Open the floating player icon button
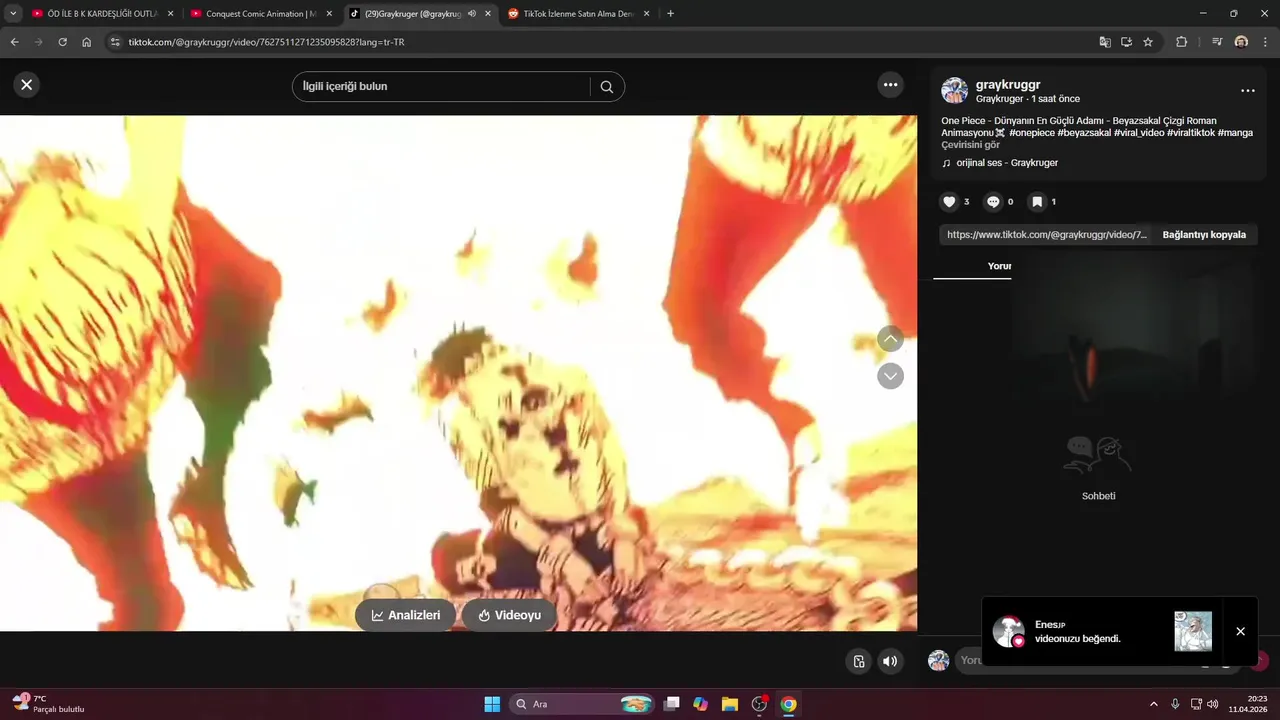Screen dimensions: 1280x720 point(858,661)
